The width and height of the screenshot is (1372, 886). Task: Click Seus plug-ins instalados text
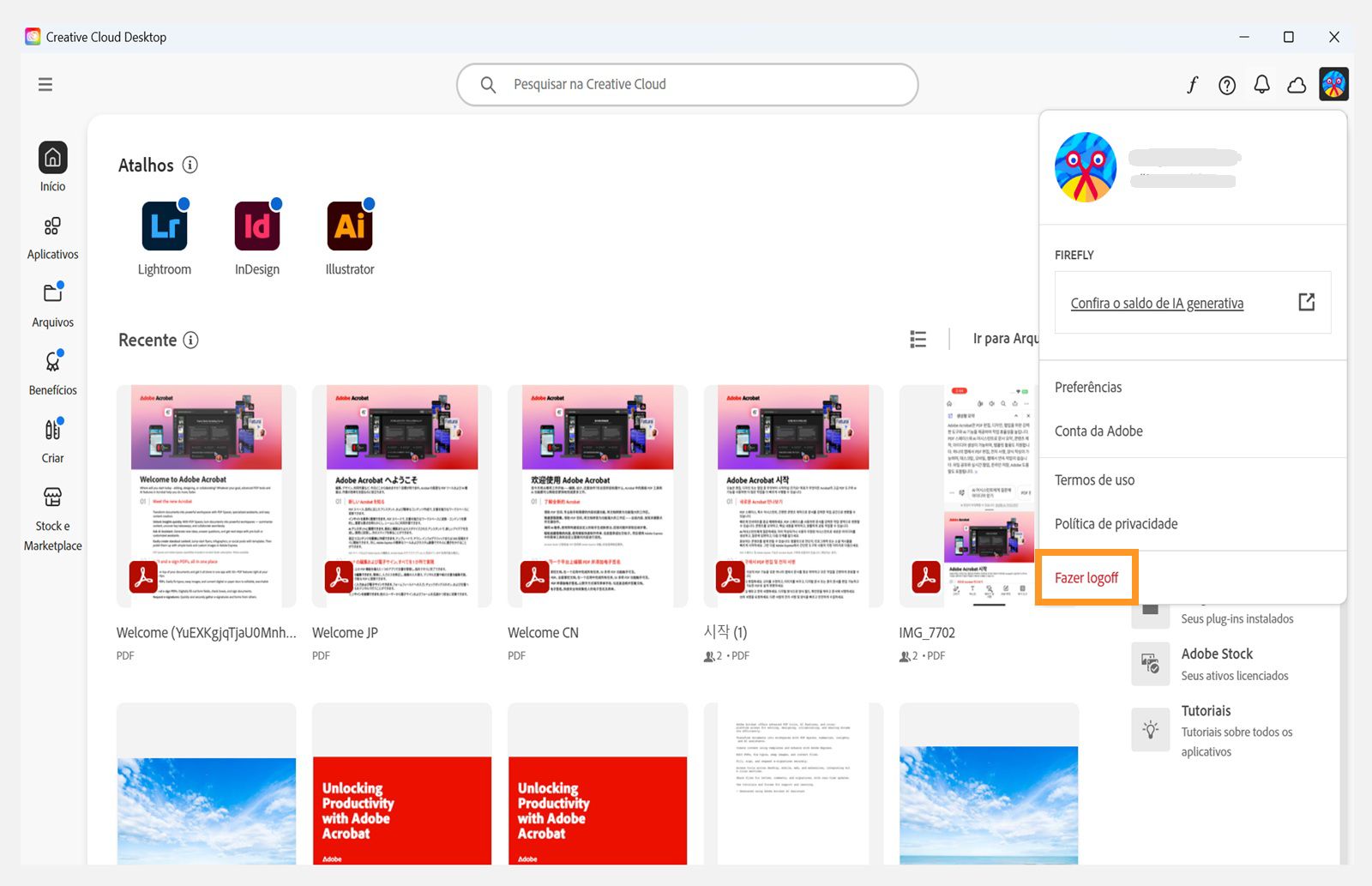click(x=1237, y=619)
